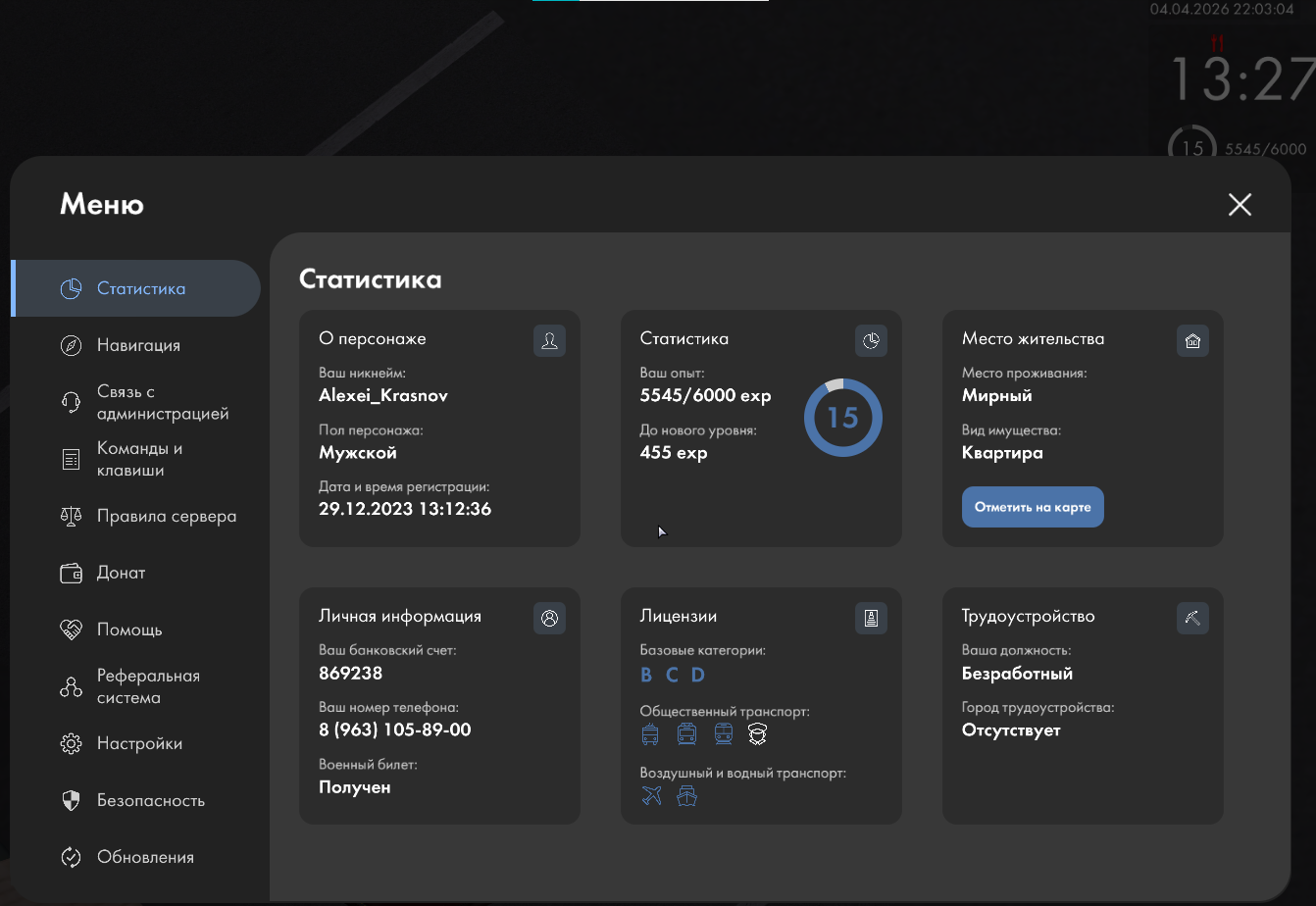Click the pickaxe icon in Трудоустройство card
The width and height of the screenshot is (1316, 906).
(1192, 618)
